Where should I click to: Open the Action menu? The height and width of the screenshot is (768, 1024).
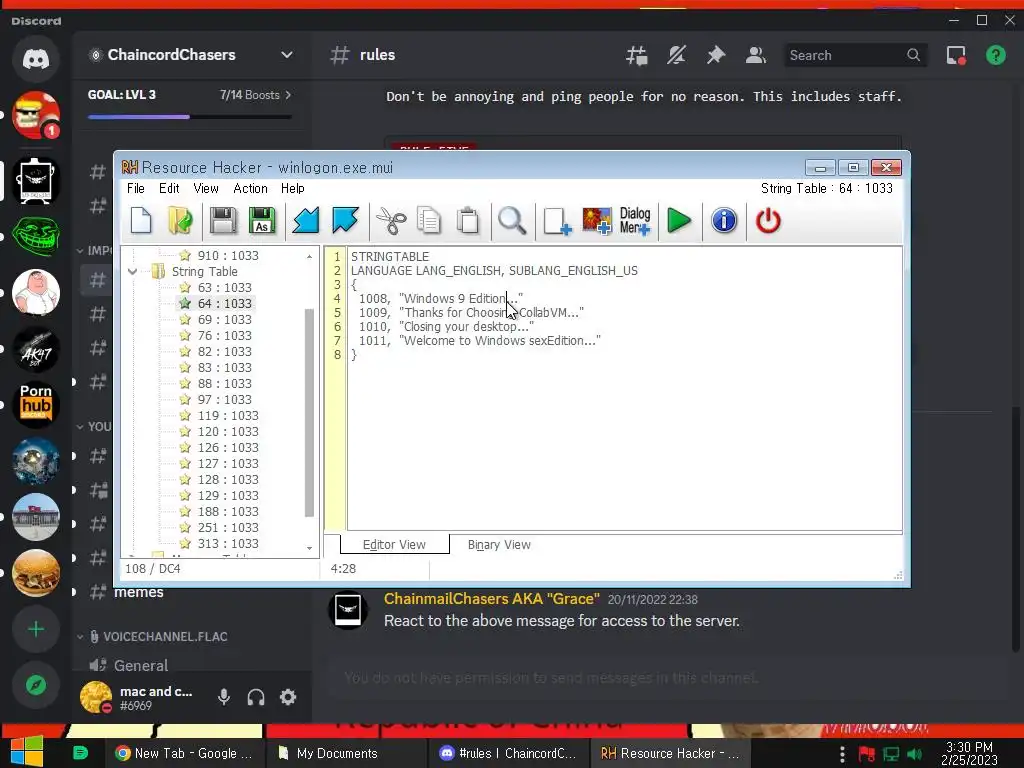click(x=251, y=189)
